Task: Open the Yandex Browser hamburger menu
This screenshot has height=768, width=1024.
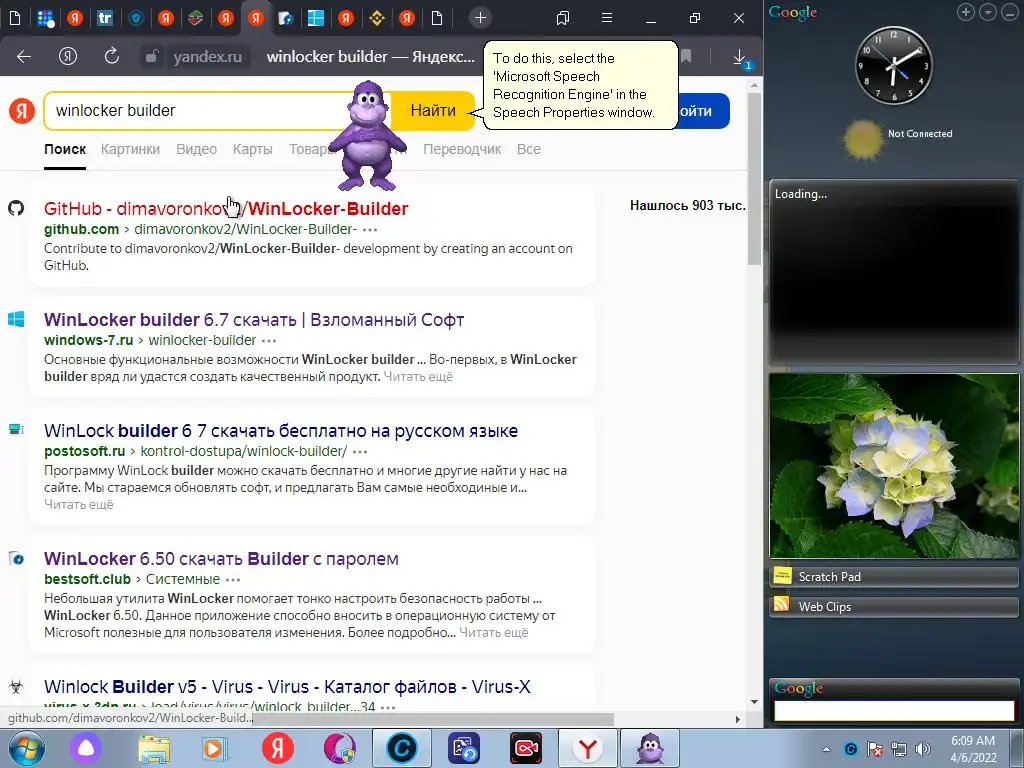Action: point(607,18)
